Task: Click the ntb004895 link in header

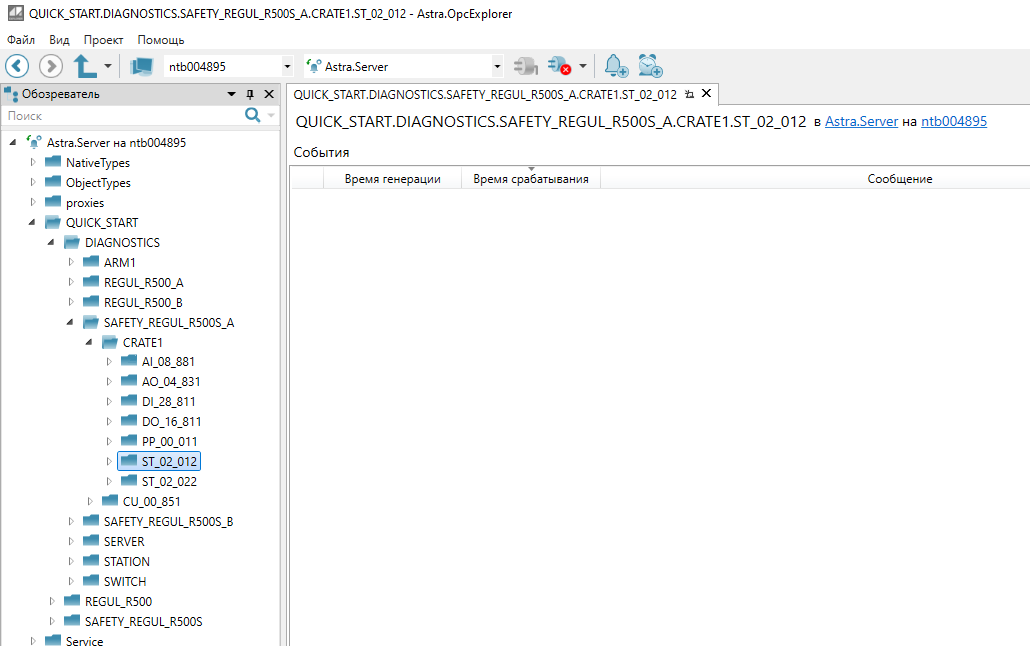Action: pyautogui.click(x=953, y=121)
